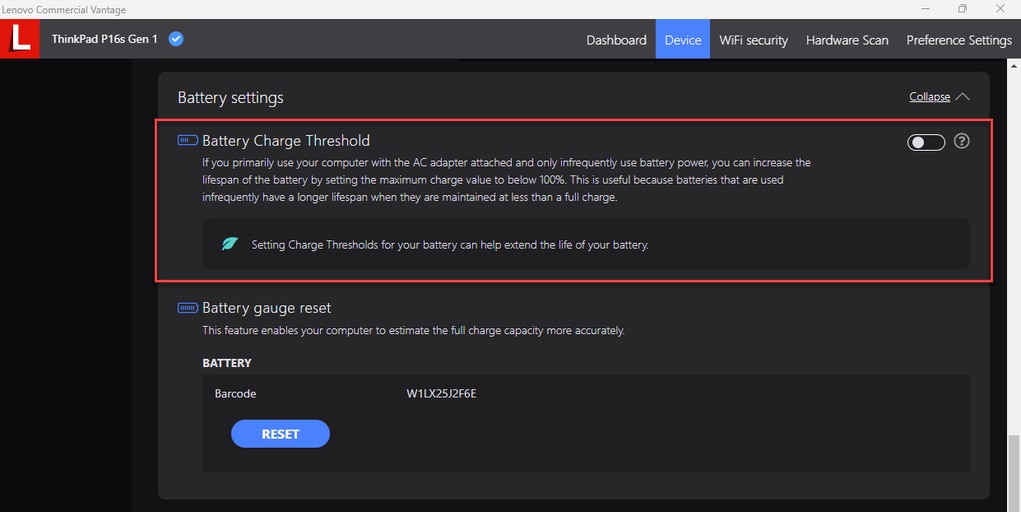Image resolution: width=1021 pixels, height=512 pixels.
Task: Open the Hardware Scan tab
Action: [846, 40]
